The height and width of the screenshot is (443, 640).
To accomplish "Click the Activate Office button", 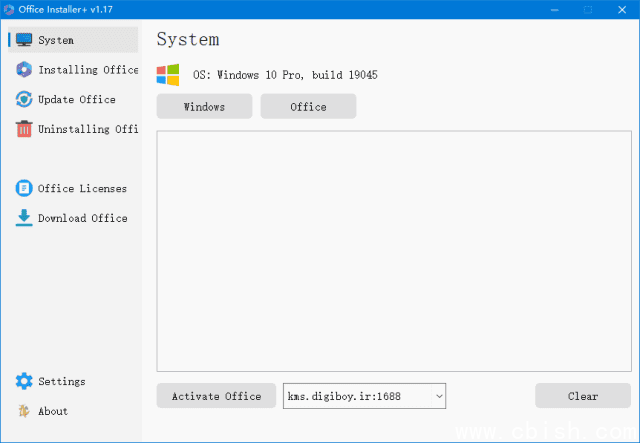I will tap(216, 396).
